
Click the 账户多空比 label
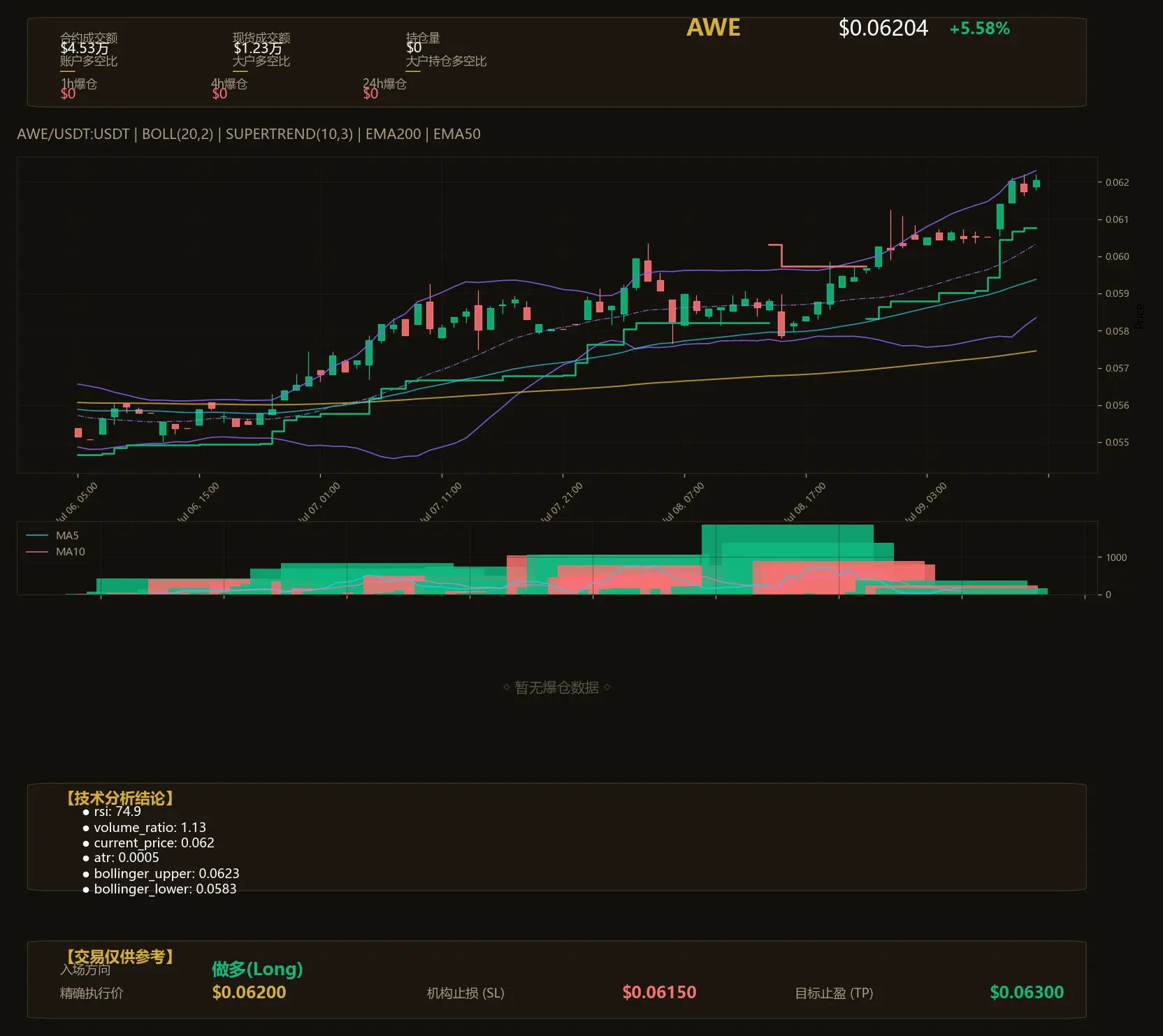pyautogui.click(x=89, y=61)
